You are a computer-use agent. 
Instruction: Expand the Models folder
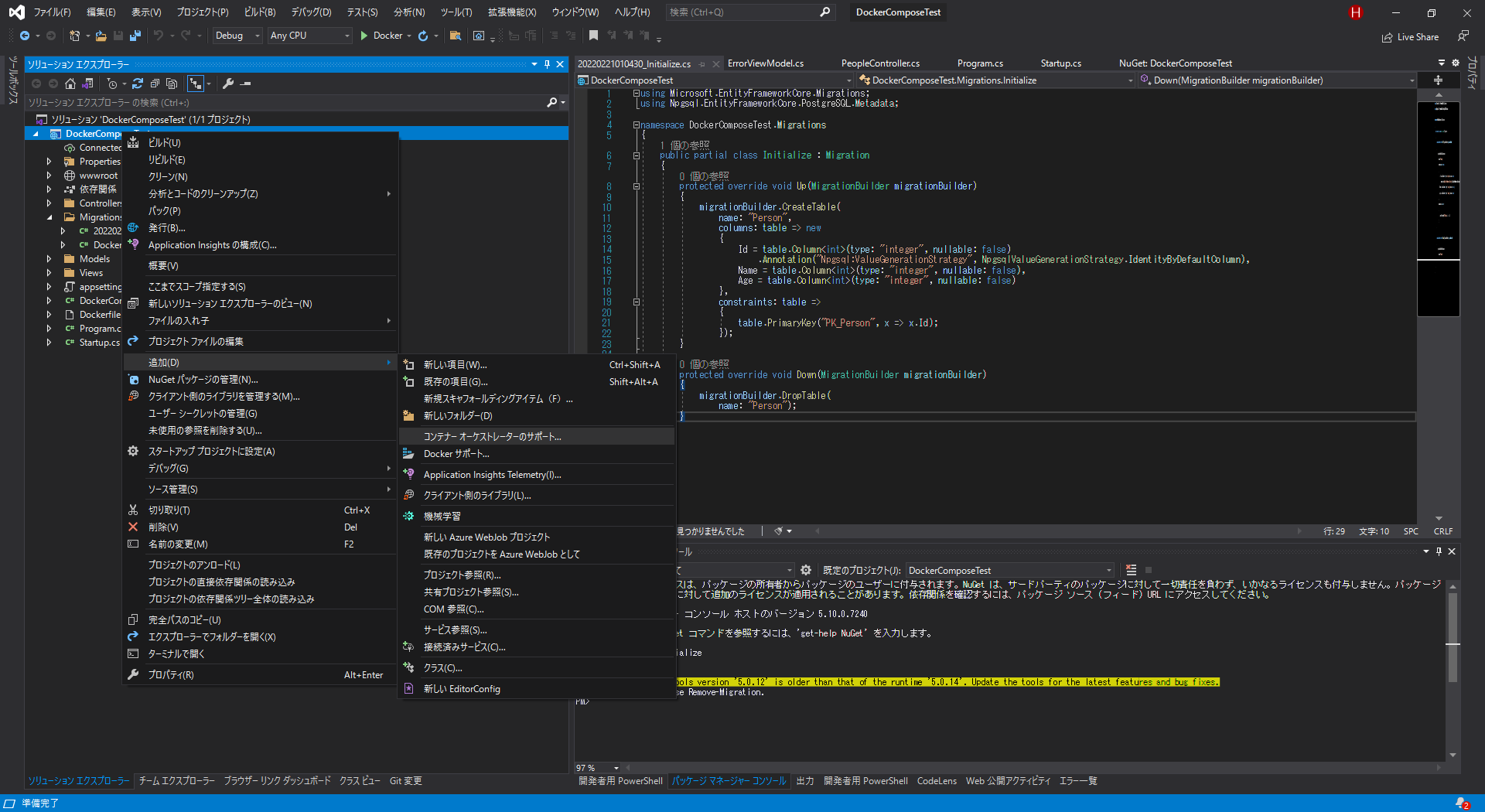point(48,258)
